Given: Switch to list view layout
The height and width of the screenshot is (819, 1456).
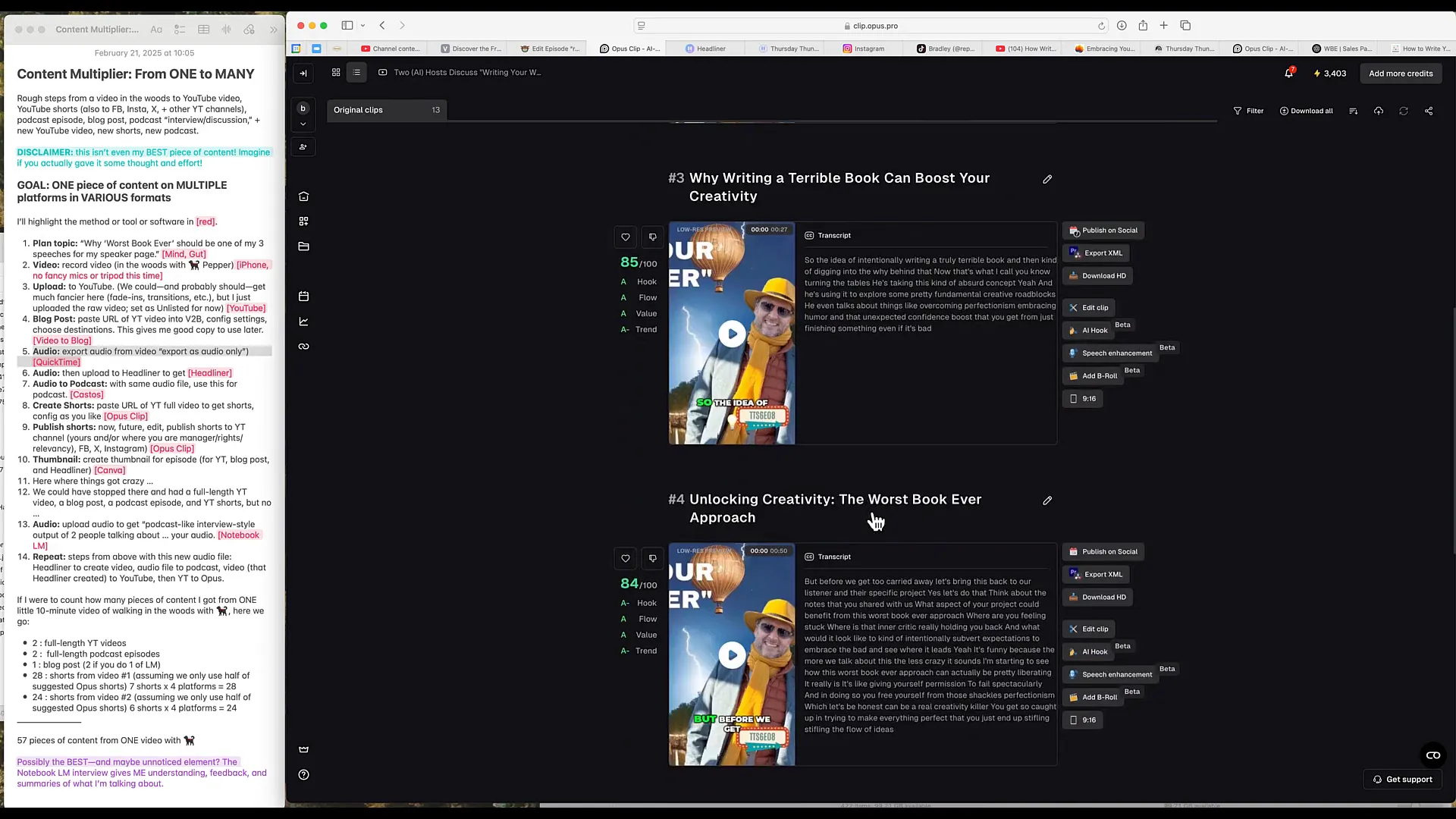Looking at the screenshot, I should 356,73.
